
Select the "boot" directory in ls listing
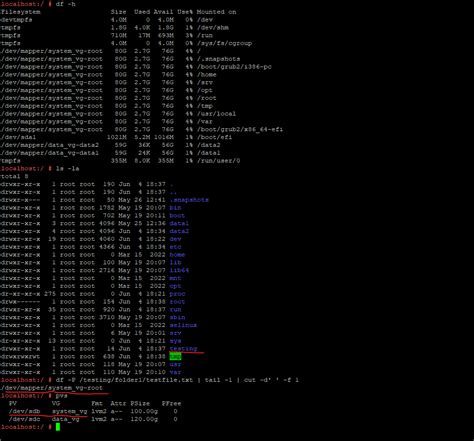177,216
